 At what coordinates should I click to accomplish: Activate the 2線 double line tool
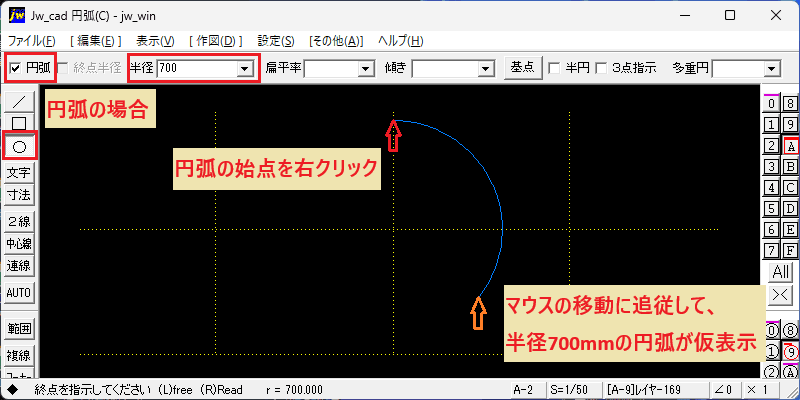[19, 221]
